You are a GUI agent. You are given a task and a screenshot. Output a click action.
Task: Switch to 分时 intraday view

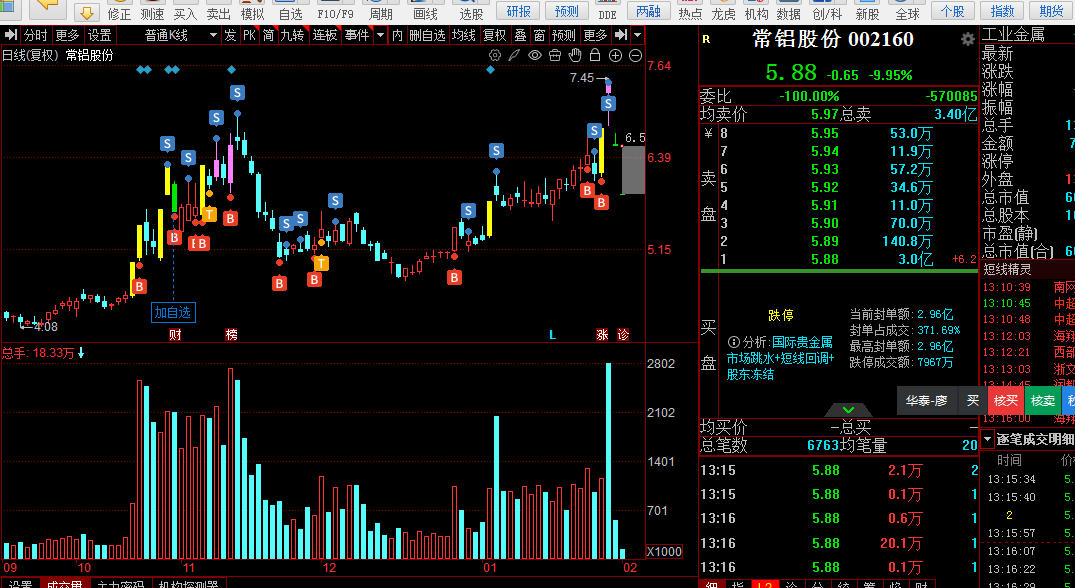(36, 35)
